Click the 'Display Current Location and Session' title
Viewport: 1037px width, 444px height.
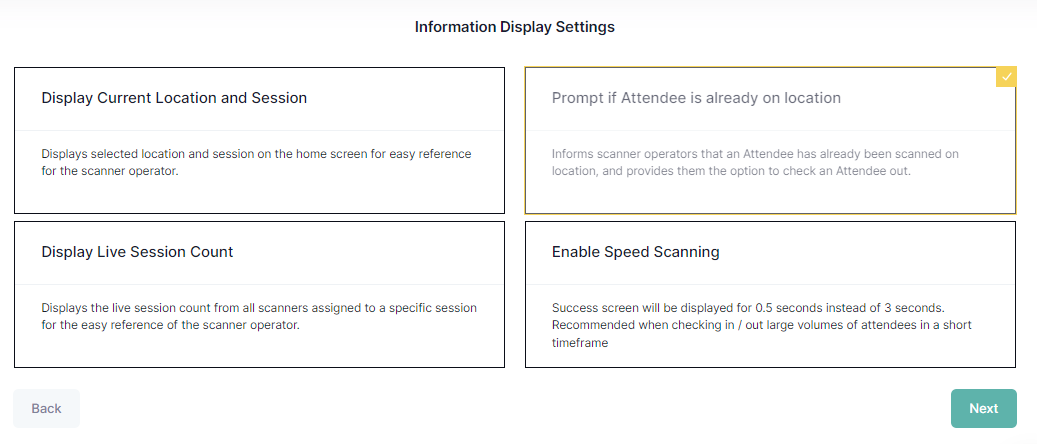click(174, 98)
